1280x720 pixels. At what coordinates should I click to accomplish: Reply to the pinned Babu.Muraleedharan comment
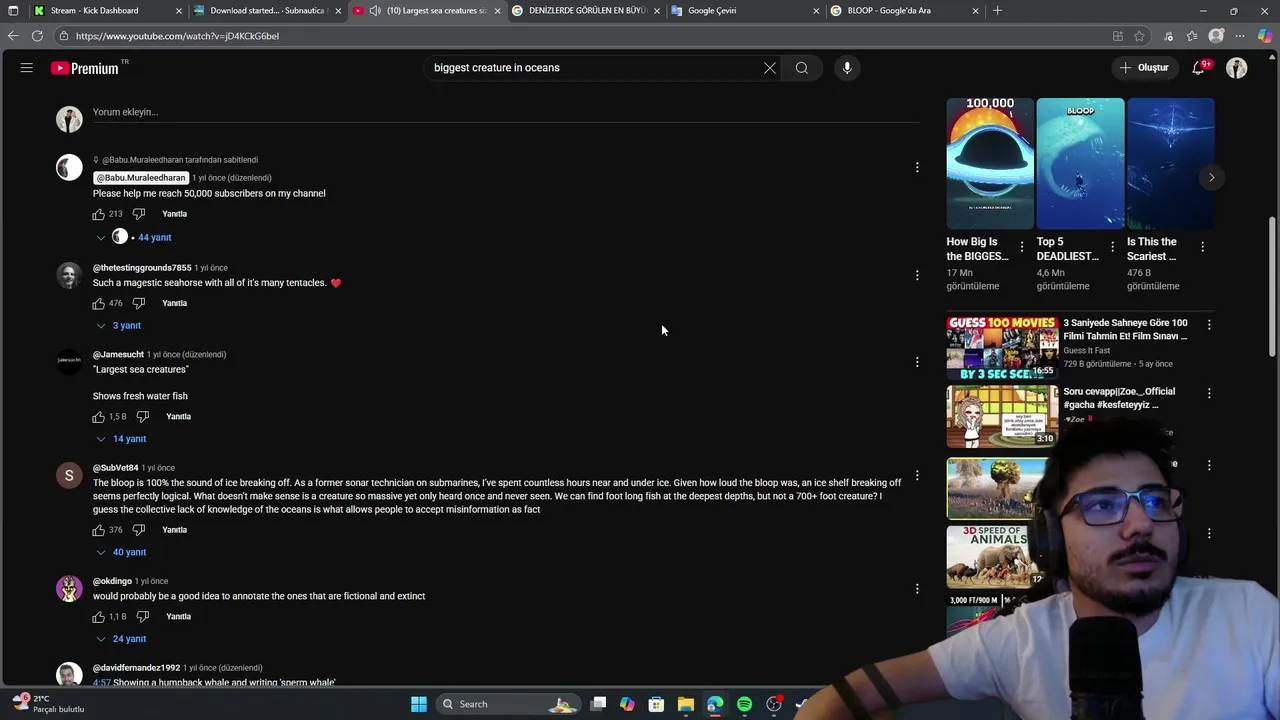coord(175,214)
